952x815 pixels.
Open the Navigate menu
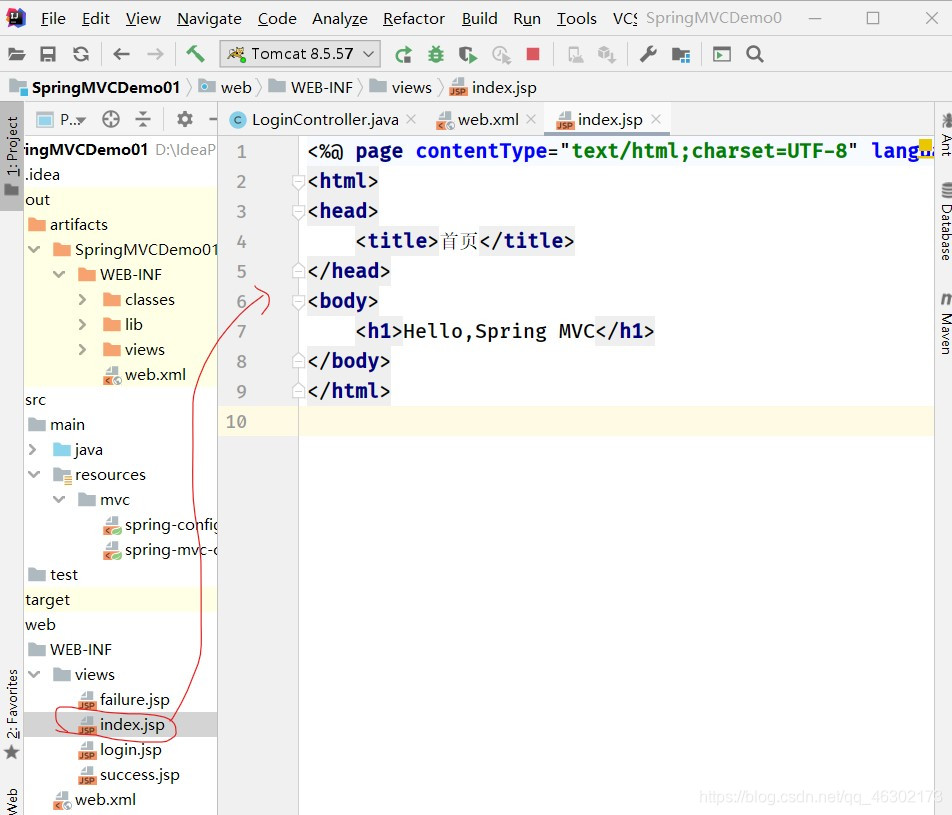pyautogui.click(x=209, y=19)
